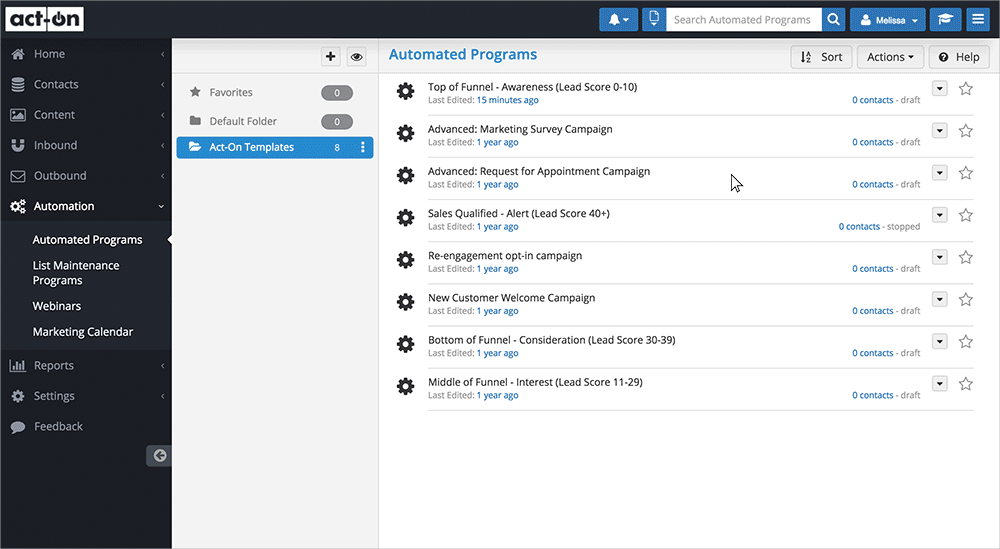Click the Search Automated Programs field
The image size is (1000, 549).
(x=743, y=20)
